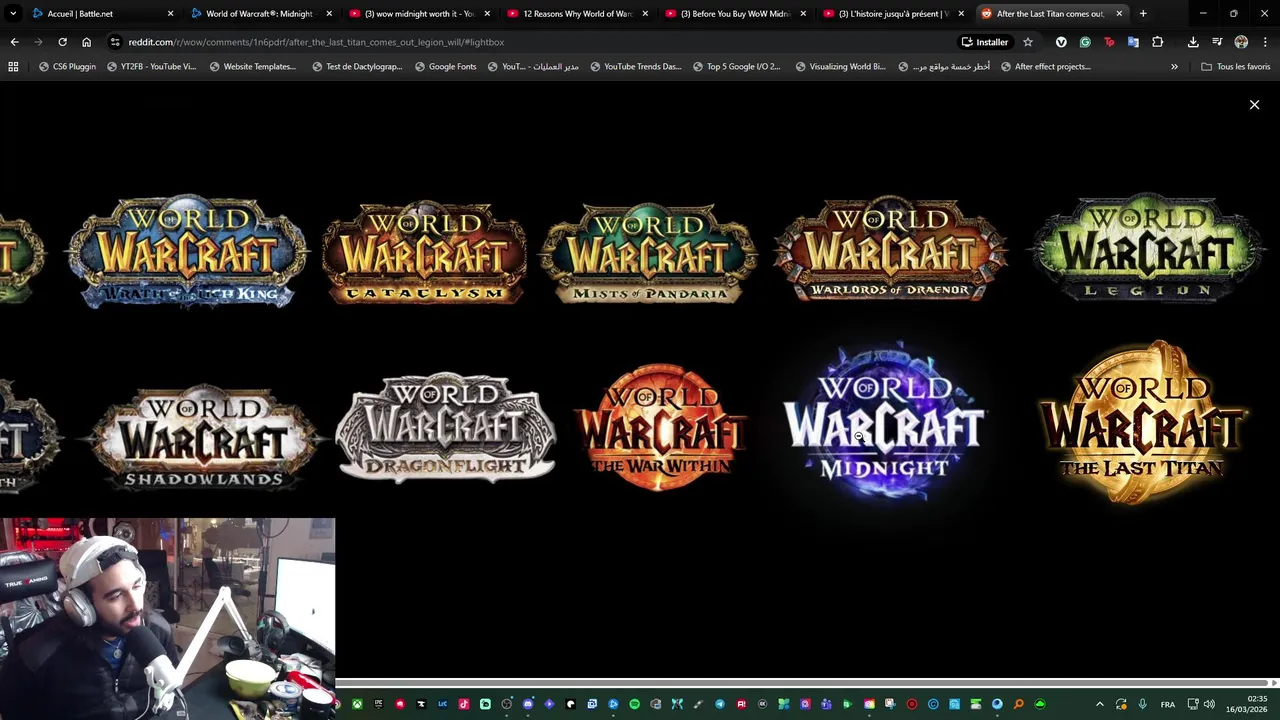This screenshot has width=1280, height=720.
Task: Open the browser Downloads icon
Action: point(1193,42)
